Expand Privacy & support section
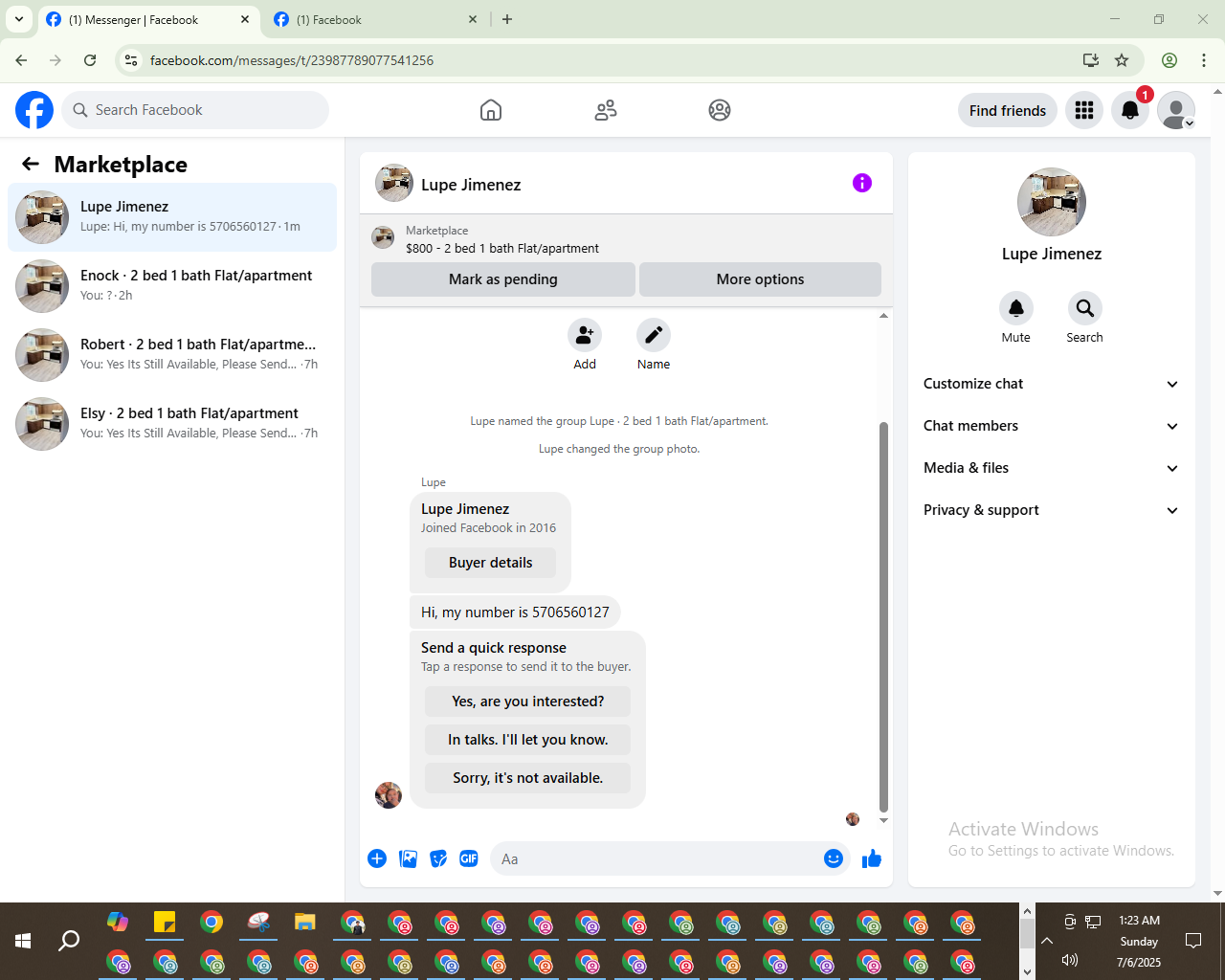Image resolution: width=1225 pixels, height=980 pixels. pos(1051,510)
